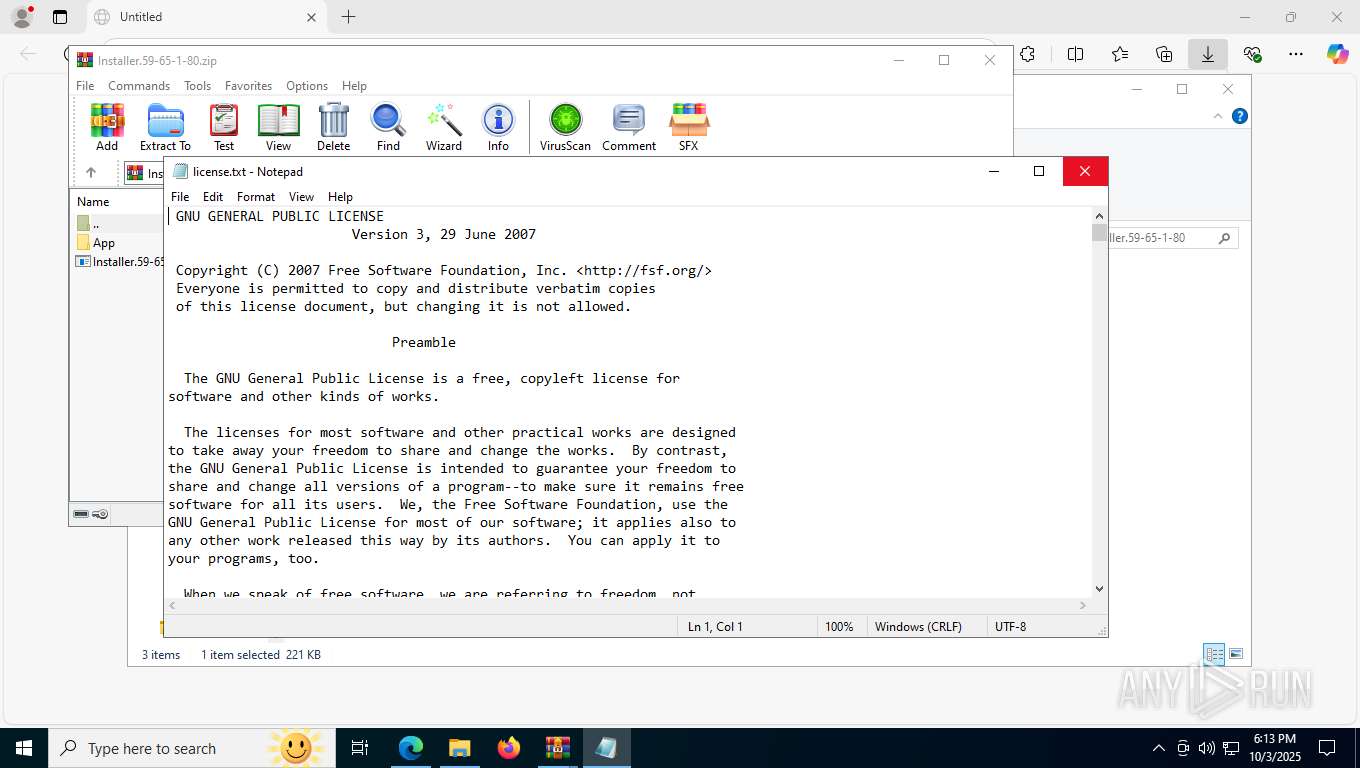Click Notepad vertical scrollbar up arrow

(x=1099, y=216)
